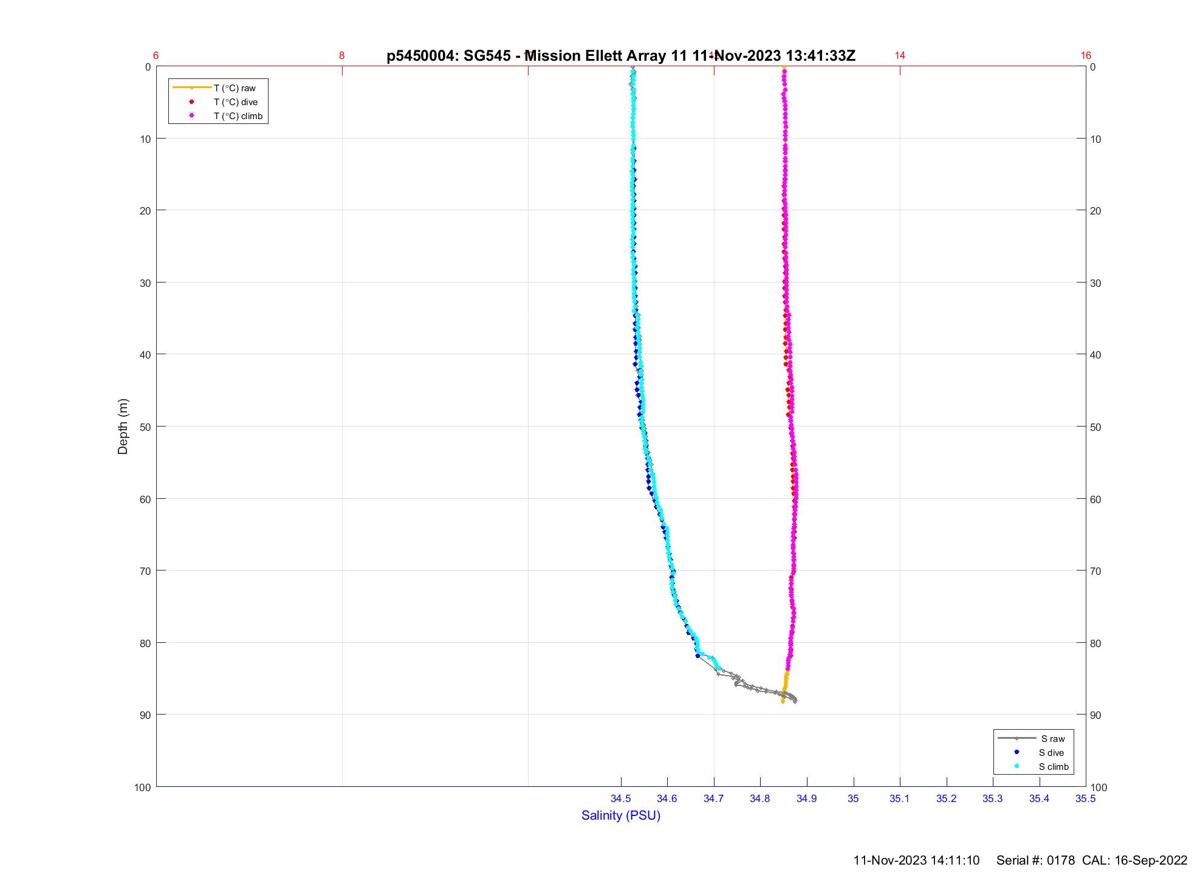Image resolution: width=1200 pixels, height=885 pixels.
Task: Click right depth axis tick label 20
Action: [x=1097, y=211]
